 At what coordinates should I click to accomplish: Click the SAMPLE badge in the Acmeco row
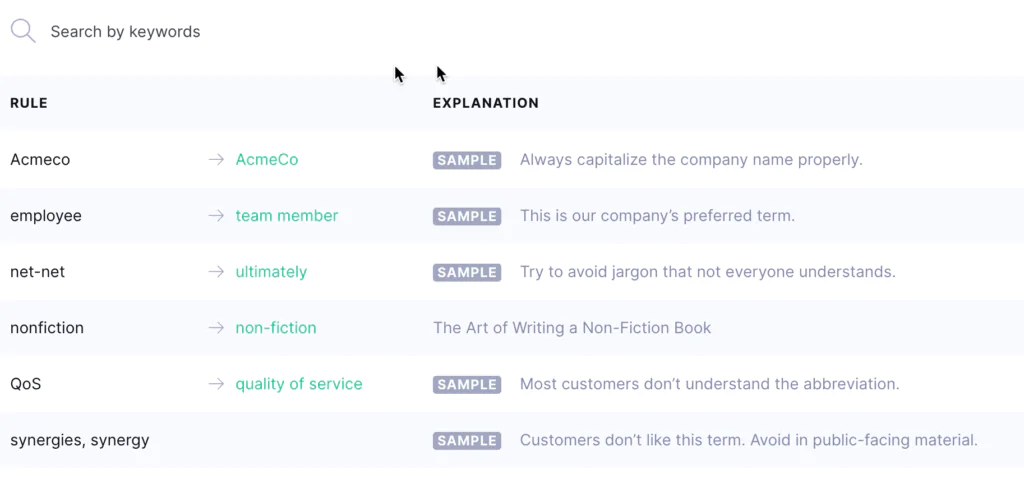(x=467, y=160)
